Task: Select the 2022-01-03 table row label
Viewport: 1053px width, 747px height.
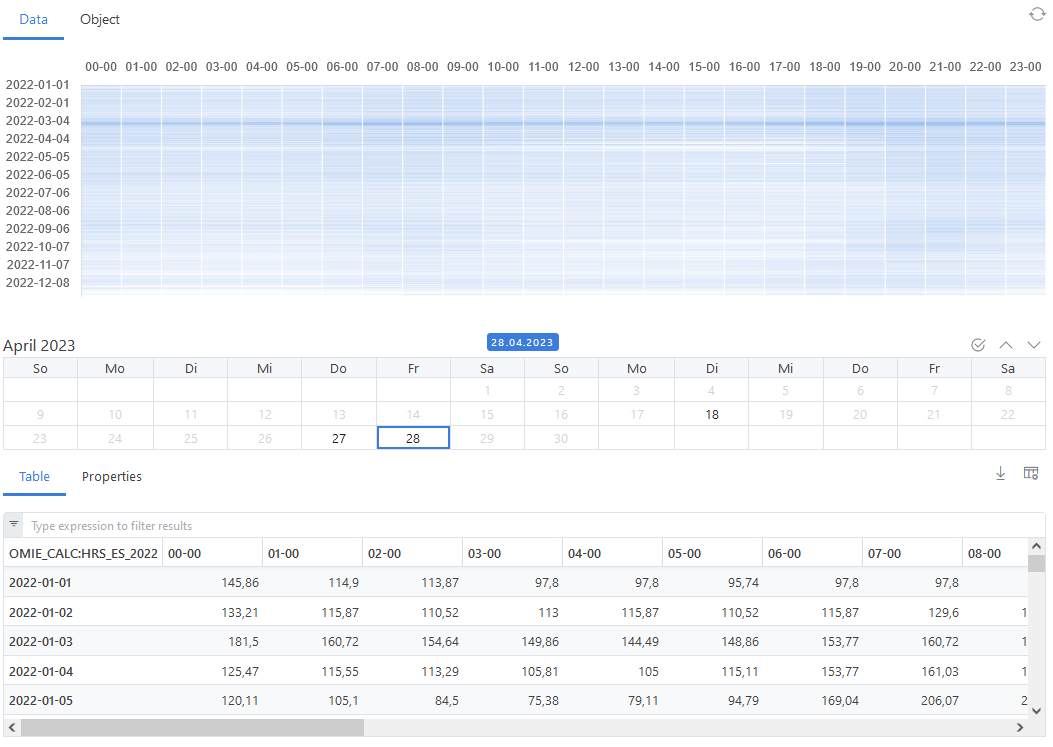Action: click(40, 641)
